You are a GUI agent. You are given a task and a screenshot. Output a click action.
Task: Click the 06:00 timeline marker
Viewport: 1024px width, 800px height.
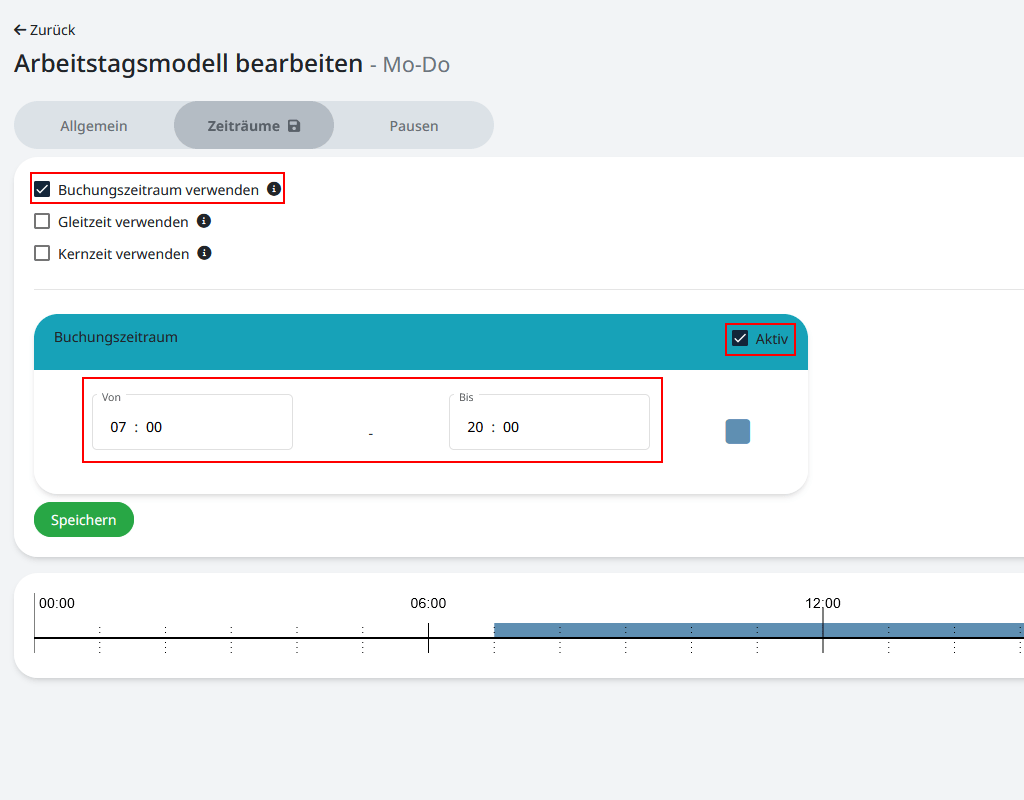[x=428, y=603]
